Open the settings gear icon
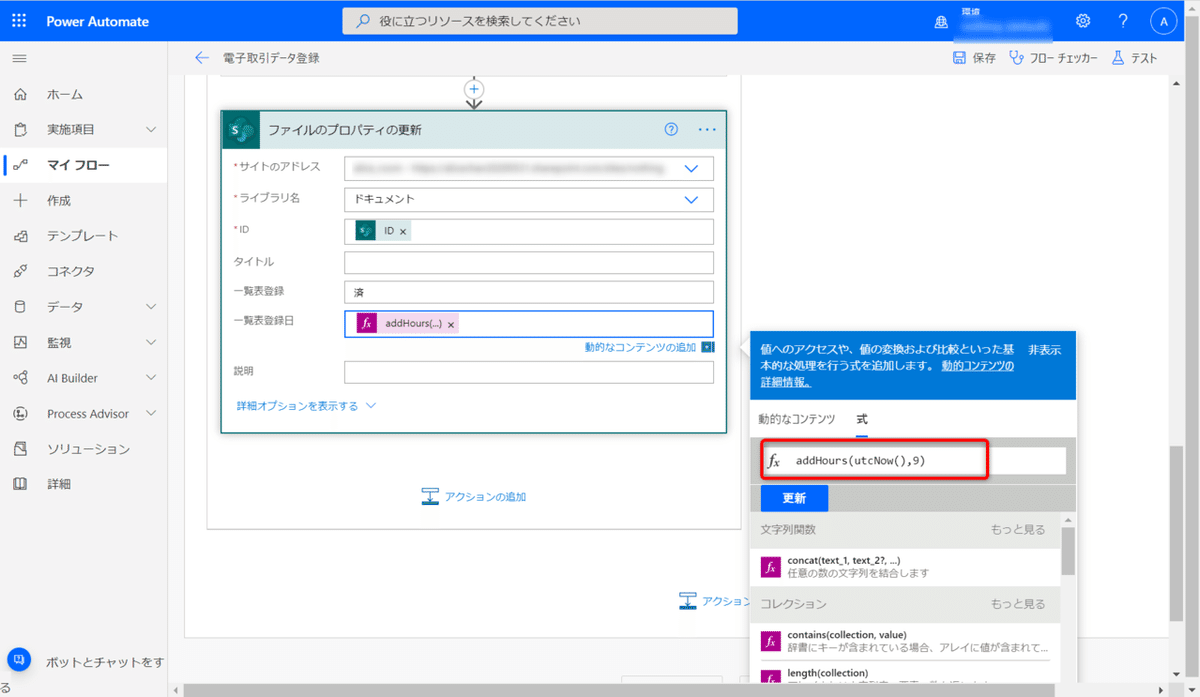Image resolution: width=1200 pixels, height=697 pixels. pos(1083,21)
